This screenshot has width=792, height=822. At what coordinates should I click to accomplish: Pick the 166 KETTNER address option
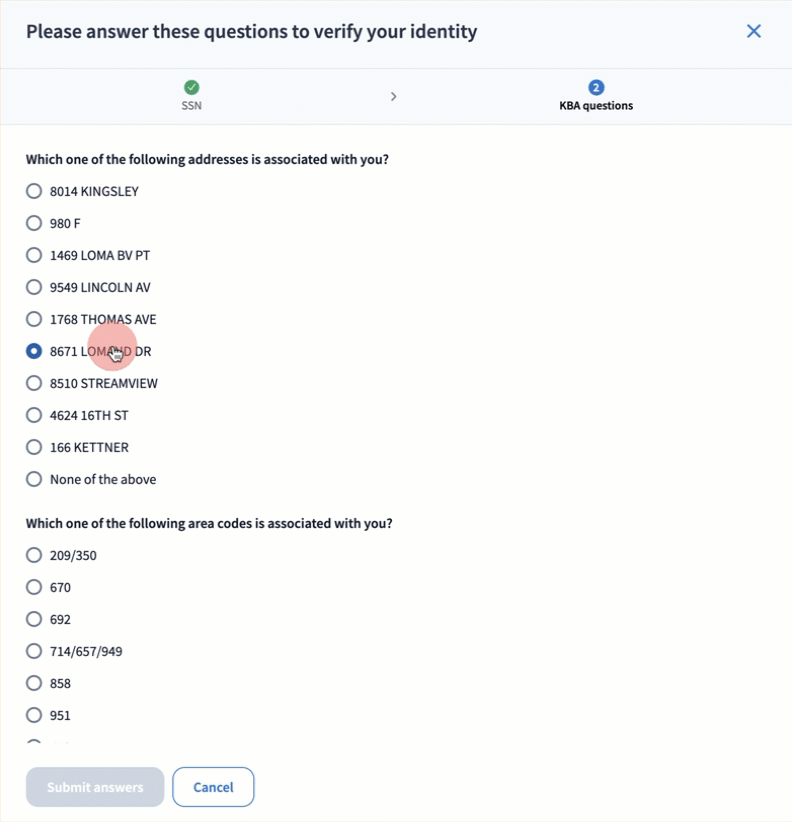pyautogui.click(x=34, y=447)
